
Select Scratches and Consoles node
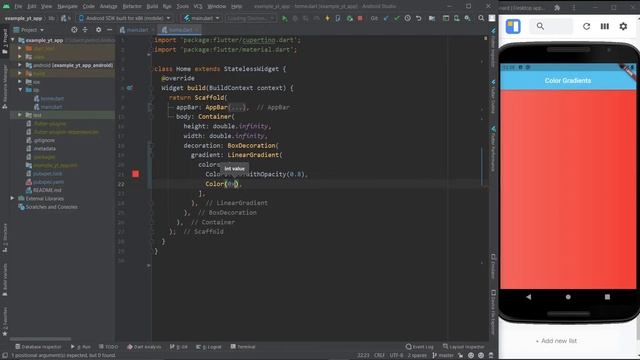click(x=48, y=207)
